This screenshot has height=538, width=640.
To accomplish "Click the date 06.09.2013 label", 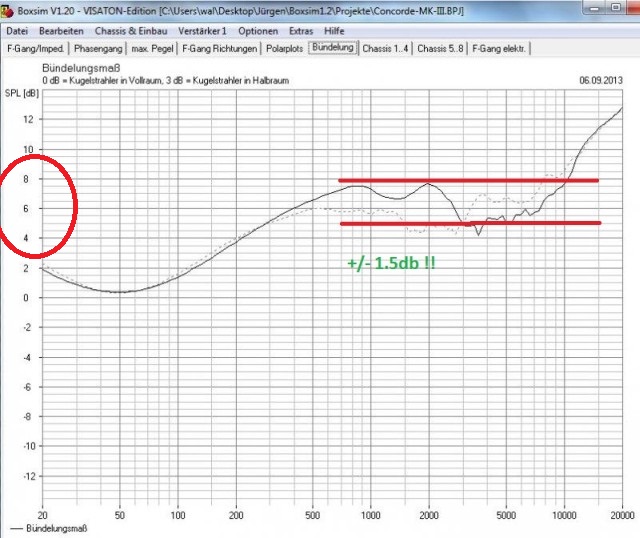I will (x=601, y=80).
